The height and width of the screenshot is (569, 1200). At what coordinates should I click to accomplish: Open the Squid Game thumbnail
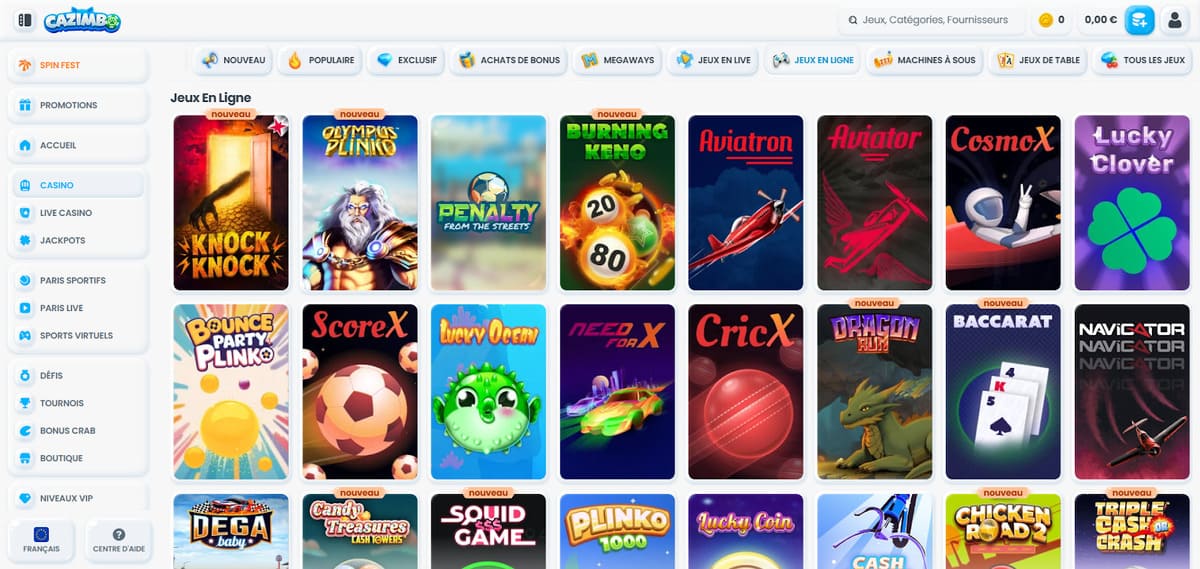point(488,531)
